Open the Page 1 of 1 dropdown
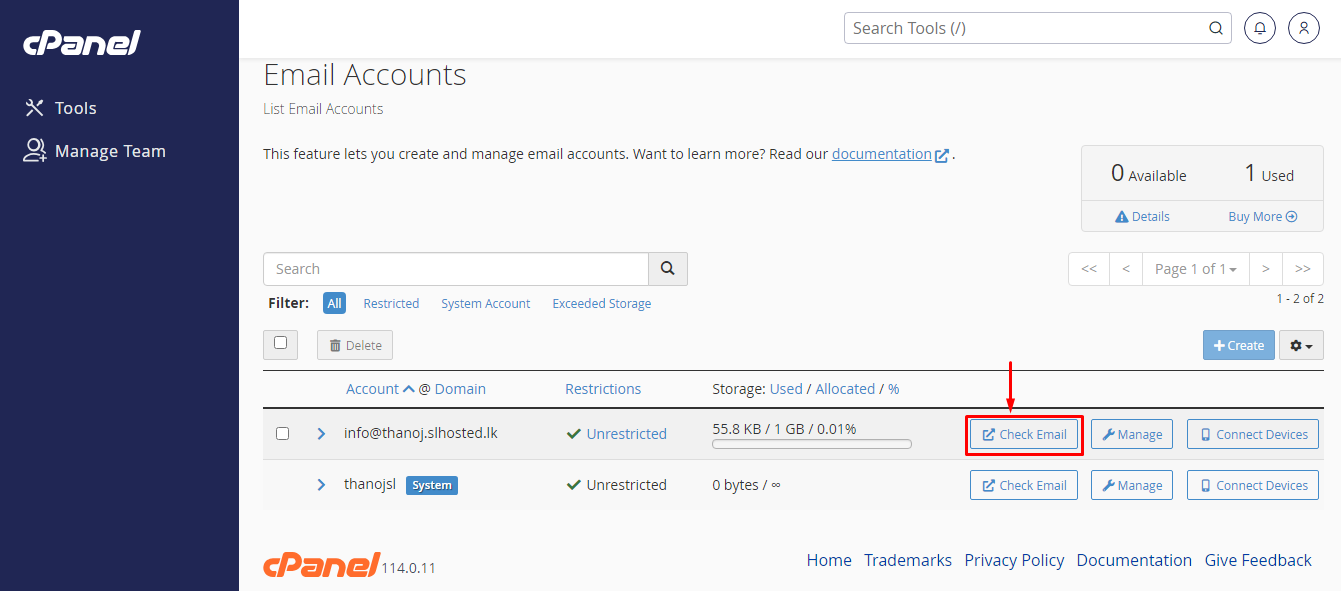 coord(1196,268)
